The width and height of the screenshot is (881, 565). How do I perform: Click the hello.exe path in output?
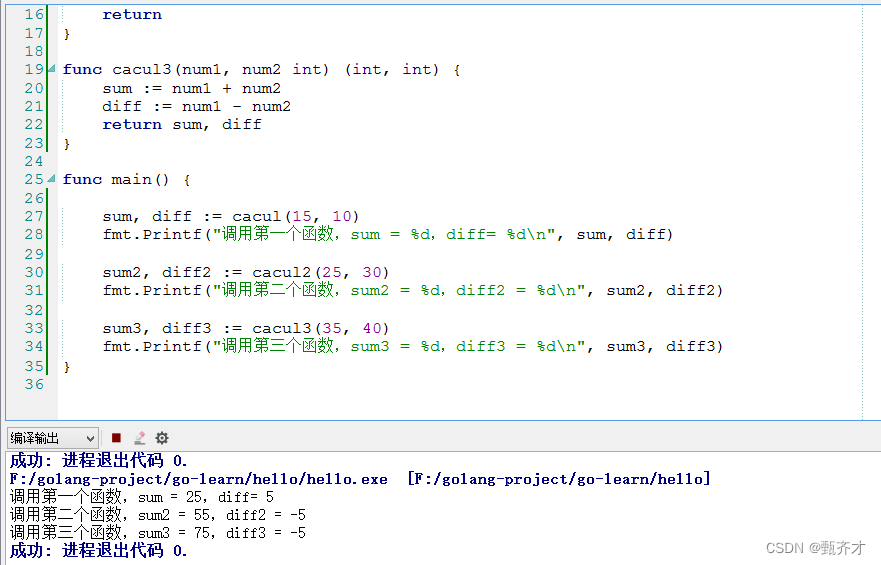(198, 479)
